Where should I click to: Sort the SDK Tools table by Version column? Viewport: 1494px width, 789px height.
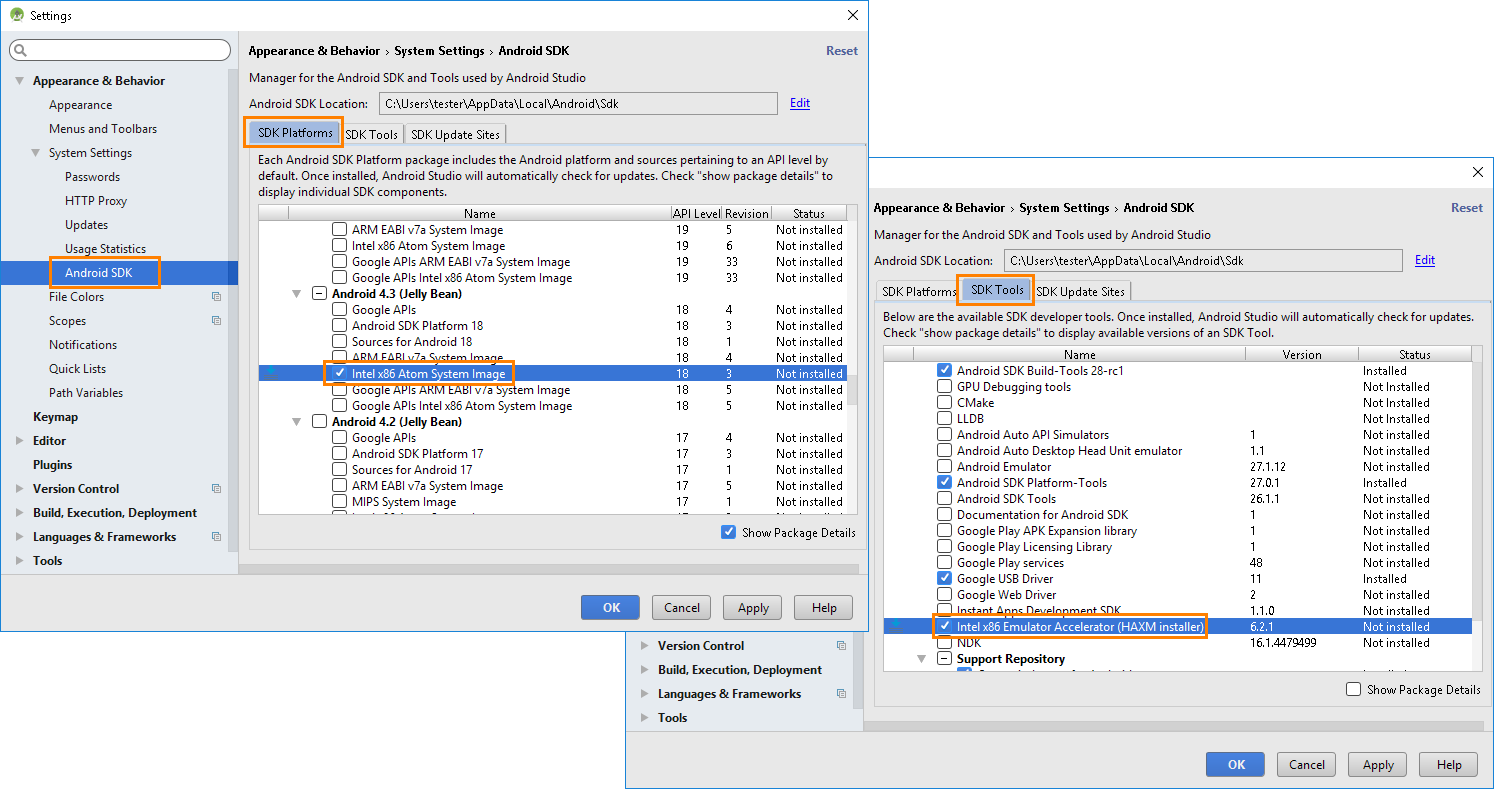[x=1302, y=354]
